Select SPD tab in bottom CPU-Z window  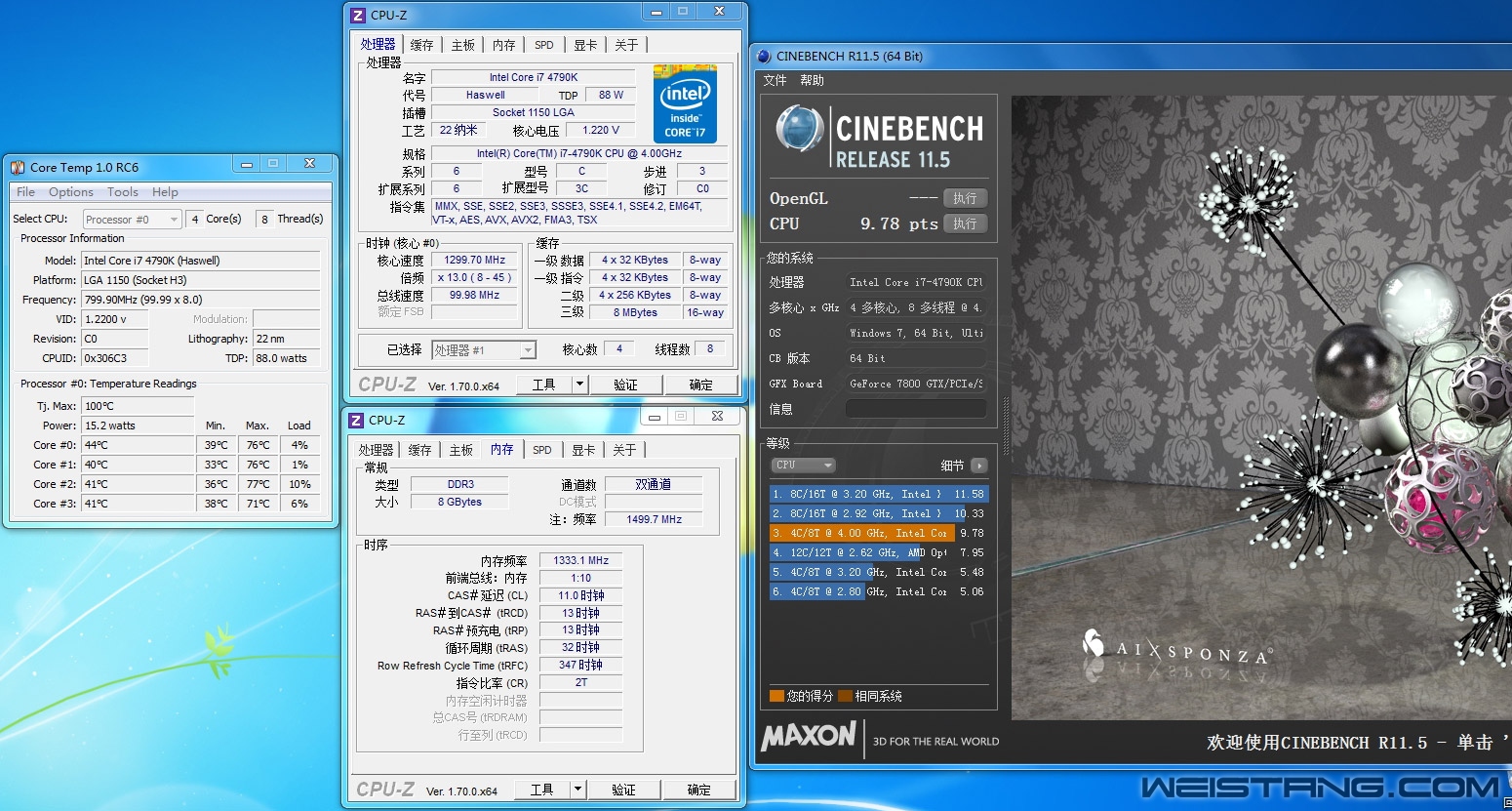(x=542, y=450)
